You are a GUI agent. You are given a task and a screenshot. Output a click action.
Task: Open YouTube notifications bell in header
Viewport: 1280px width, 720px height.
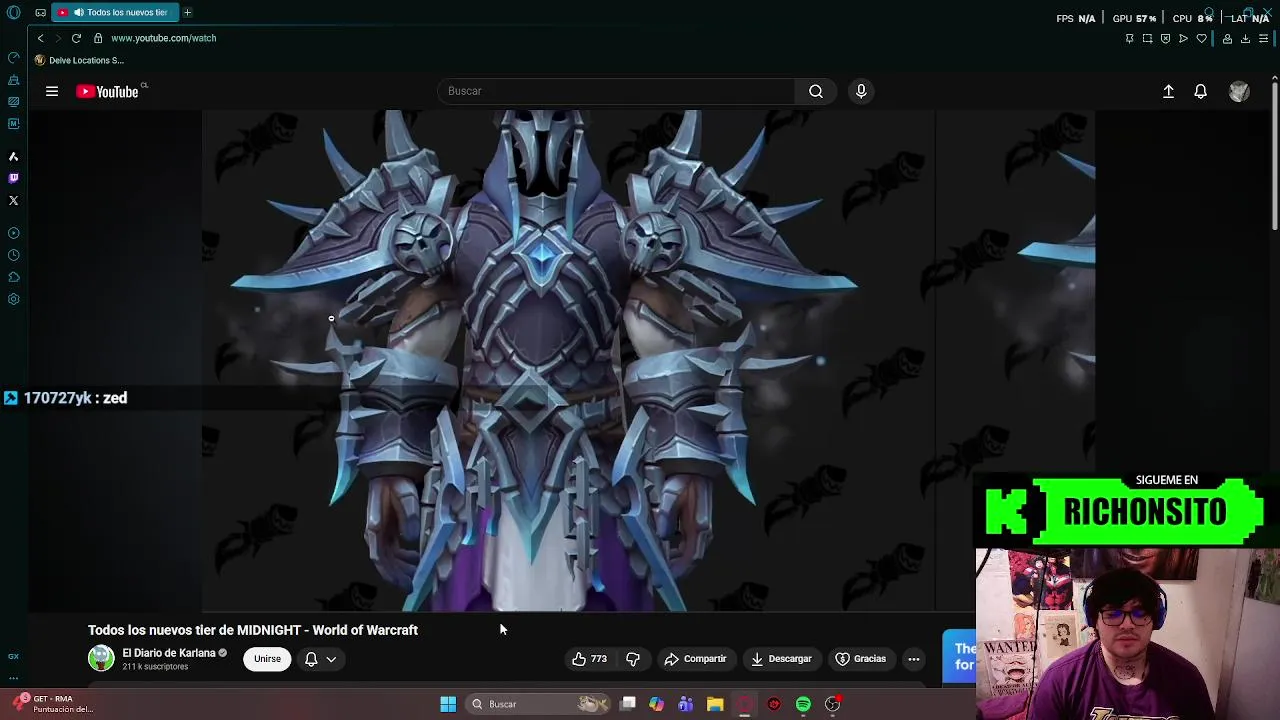click(1201, 91)
